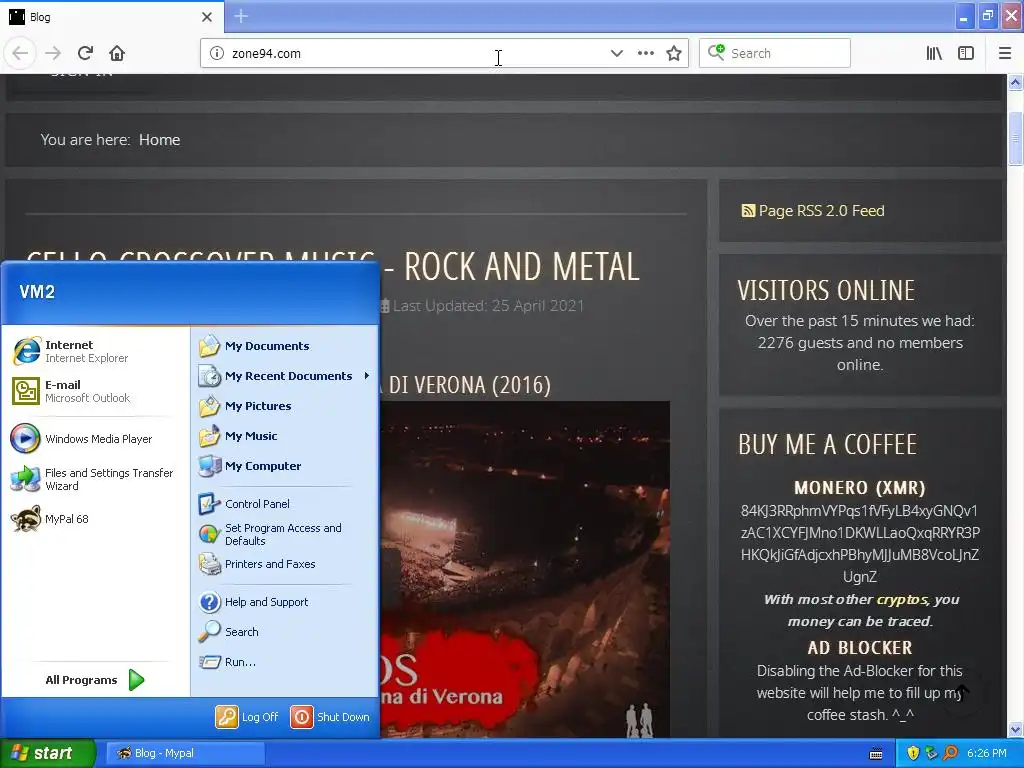The height and width of the screenshot is (768, 1024).
Task: Expand My Recent Documents submenu
Action: [285, 376]
